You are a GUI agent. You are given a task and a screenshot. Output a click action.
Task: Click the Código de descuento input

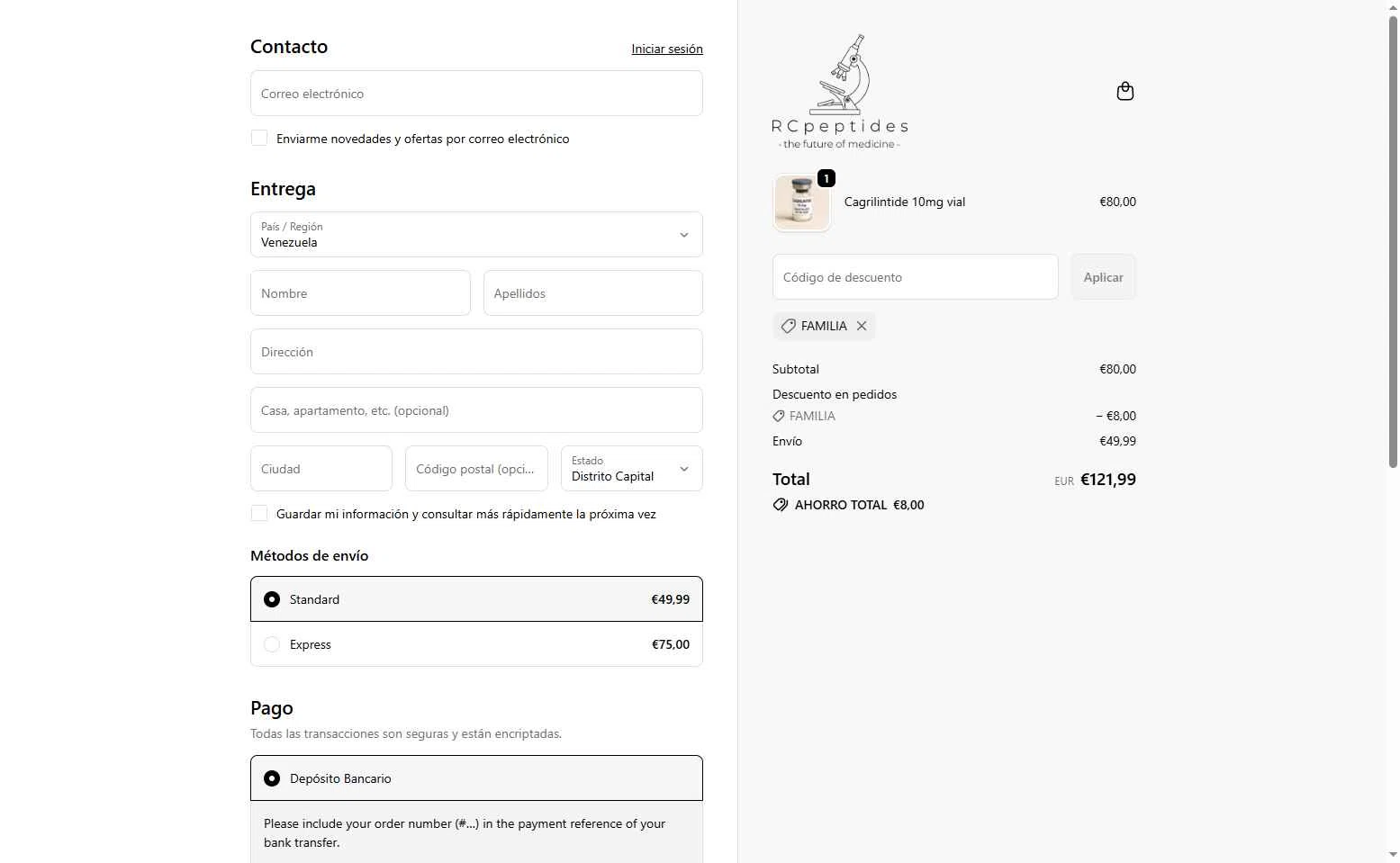point(916,277)
